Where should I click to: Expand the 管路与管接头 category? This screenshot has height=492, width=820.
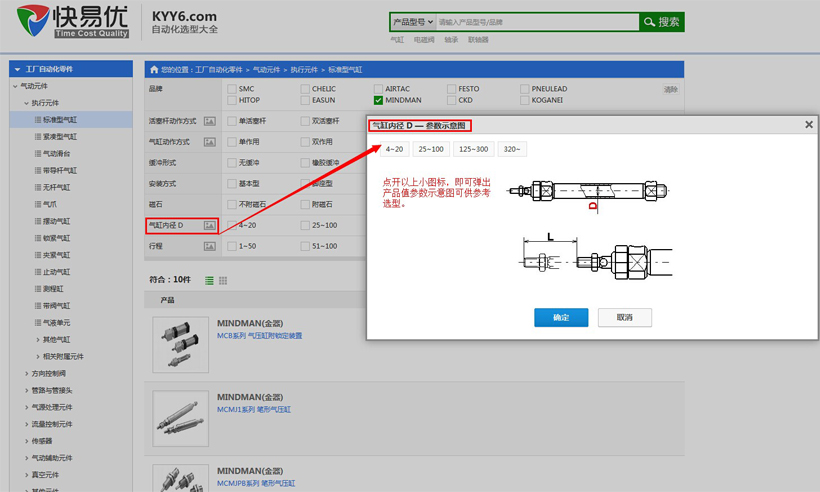click(26, 391)
